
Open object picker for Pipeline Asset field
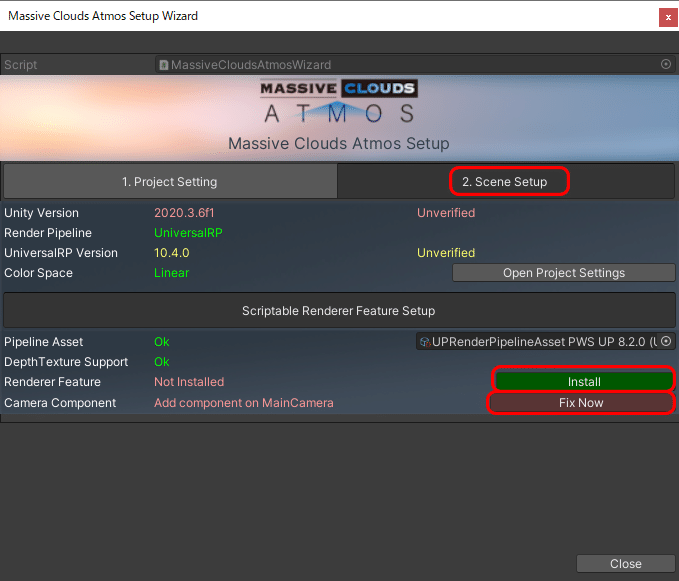(666, 341)
